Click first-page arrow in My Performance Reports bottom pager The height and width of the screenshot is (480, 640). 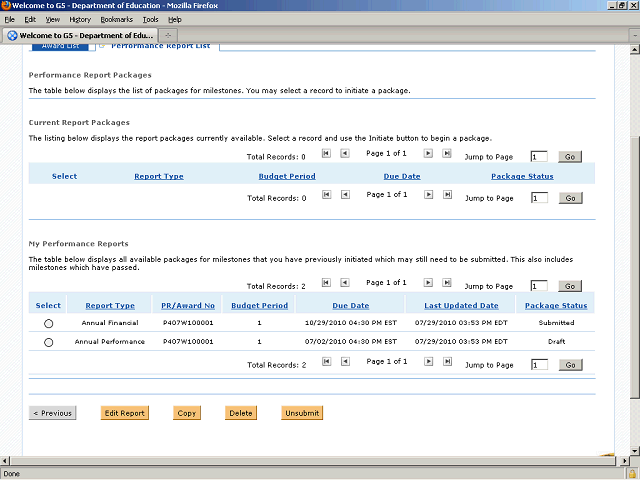click(326, 361)
